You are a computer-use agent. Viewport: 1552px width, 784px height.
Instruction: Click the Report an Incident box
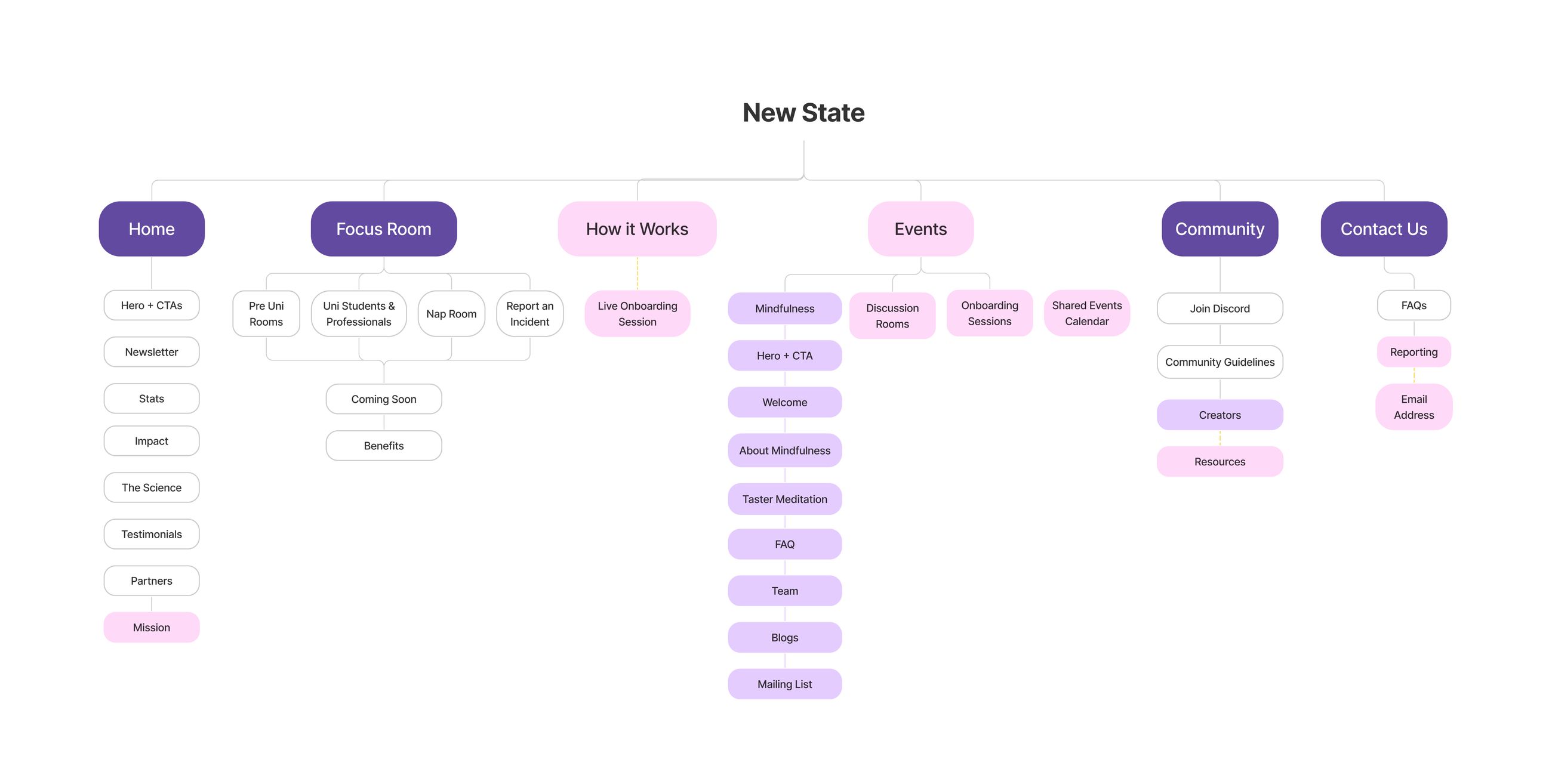coord(529,314)
